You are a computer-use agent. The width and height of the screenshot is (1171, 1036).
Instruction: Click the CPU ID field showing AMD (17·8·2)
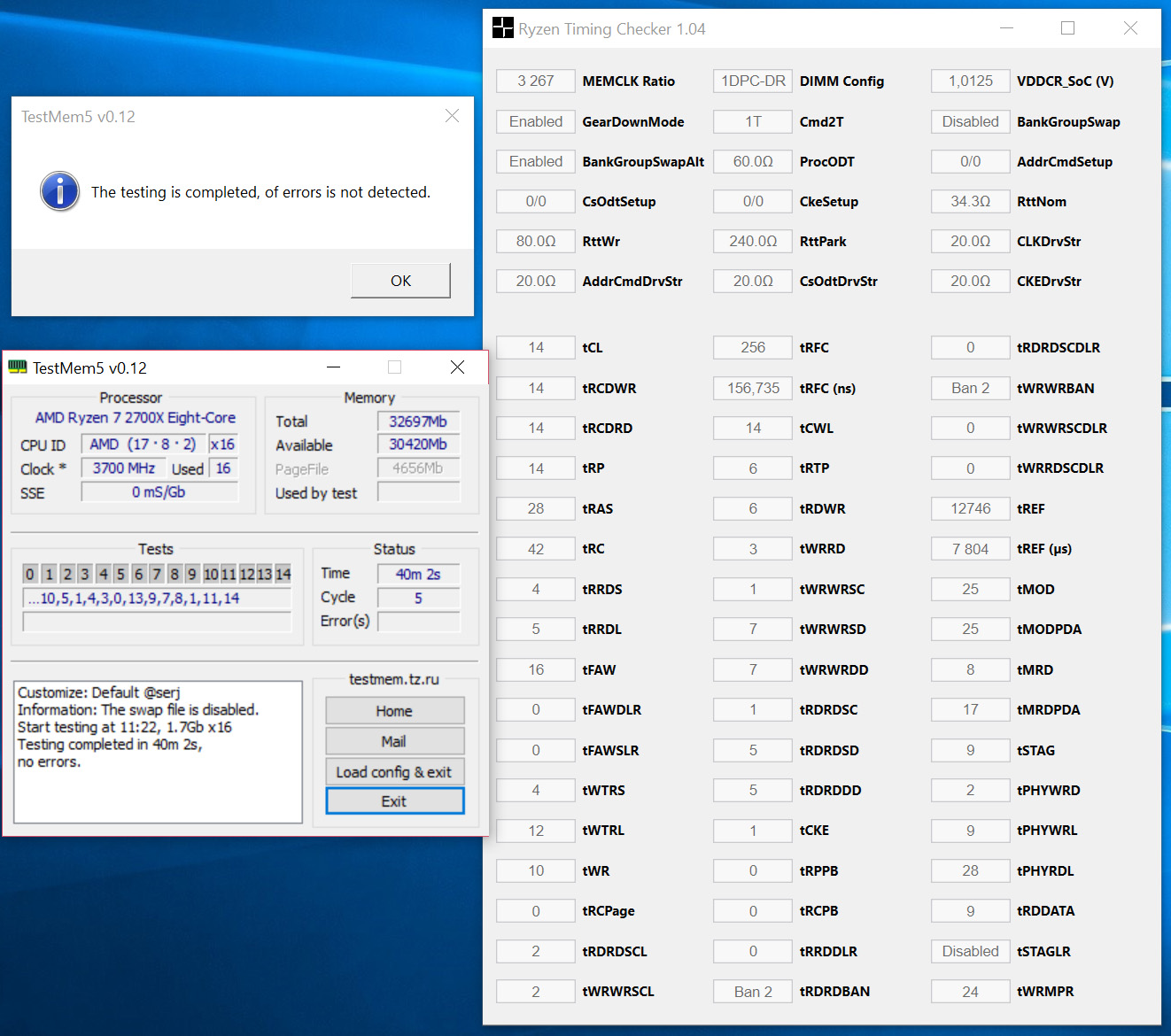[x=143, y=445]
